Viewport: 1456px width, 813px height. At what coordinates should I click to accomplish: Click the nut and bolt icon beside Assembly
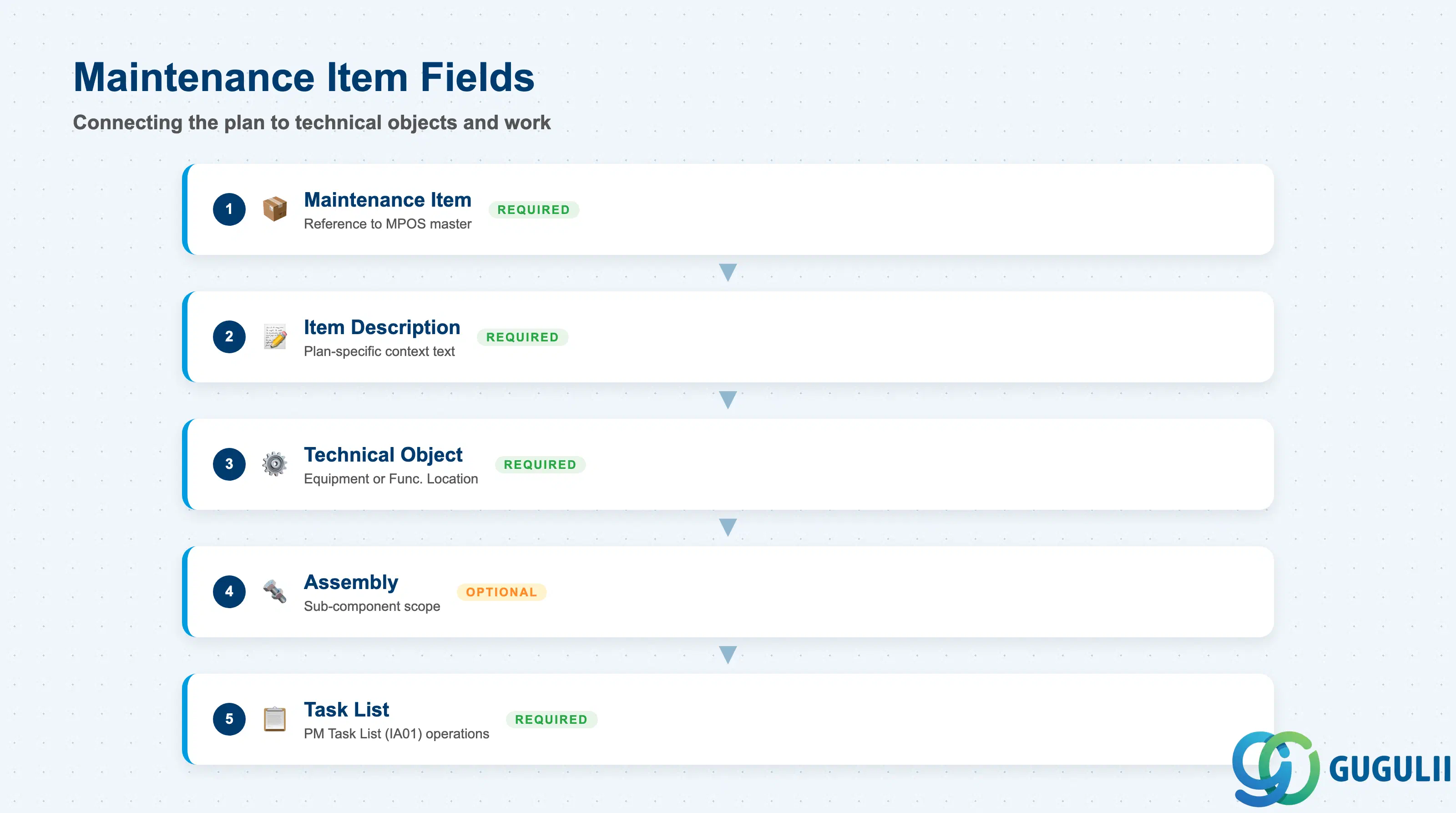point(275,591)
